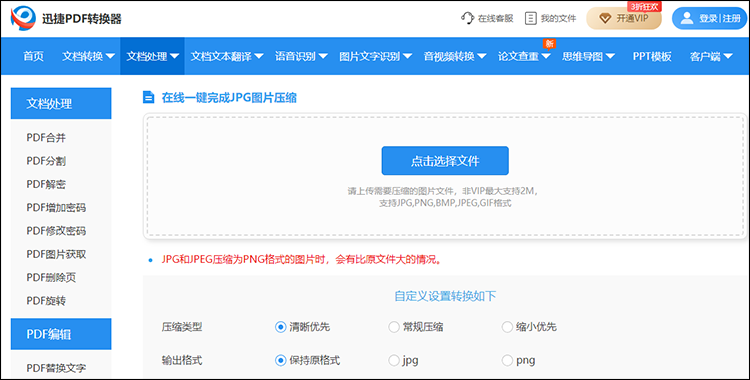The width and height of the screenshot is (750, 380).
Task: Expand the 图片文字识别 dropdown arrow
Action: click(407, 56)
